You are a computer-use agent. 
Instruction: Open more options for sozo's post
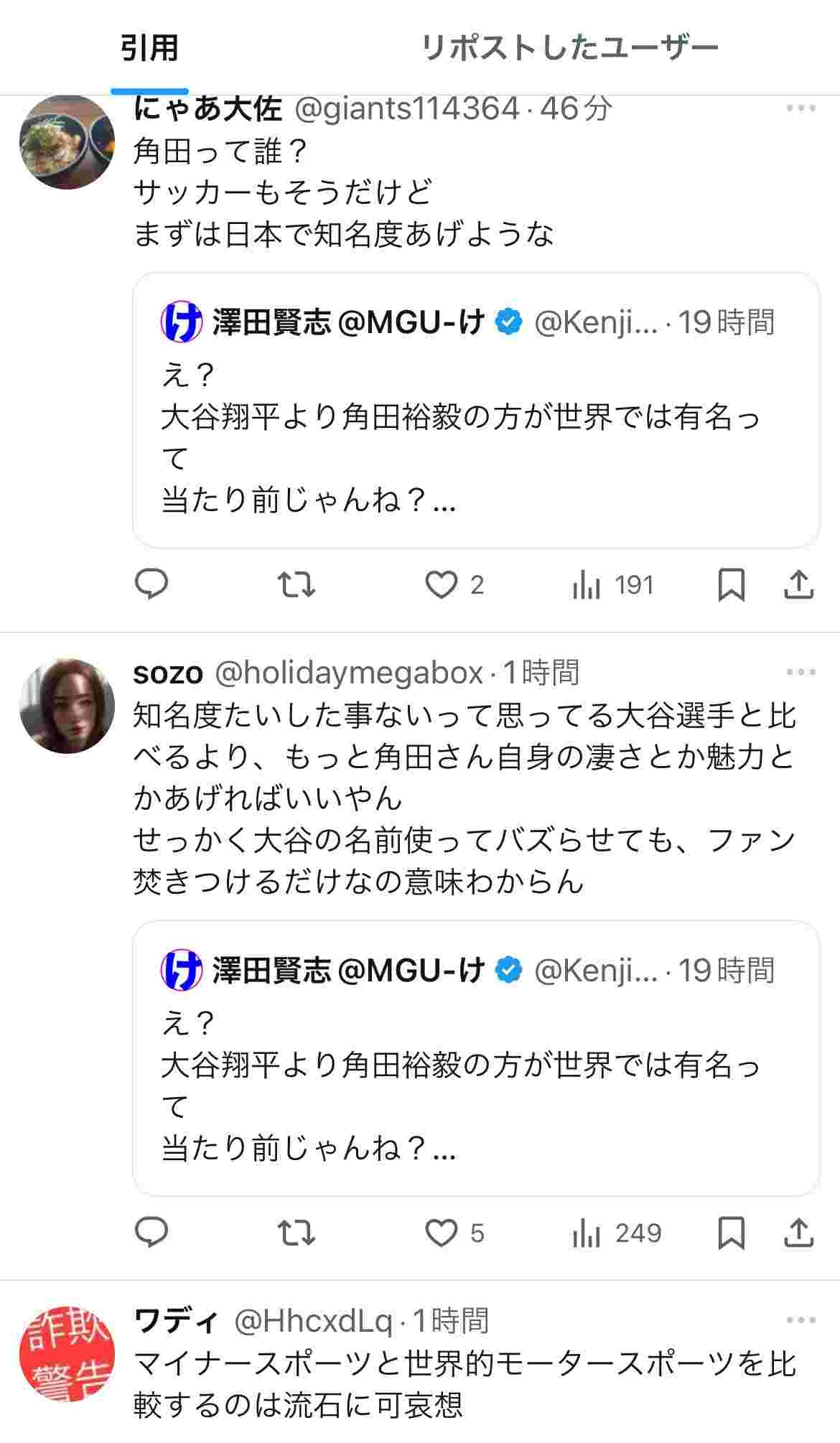click(801, 673)
